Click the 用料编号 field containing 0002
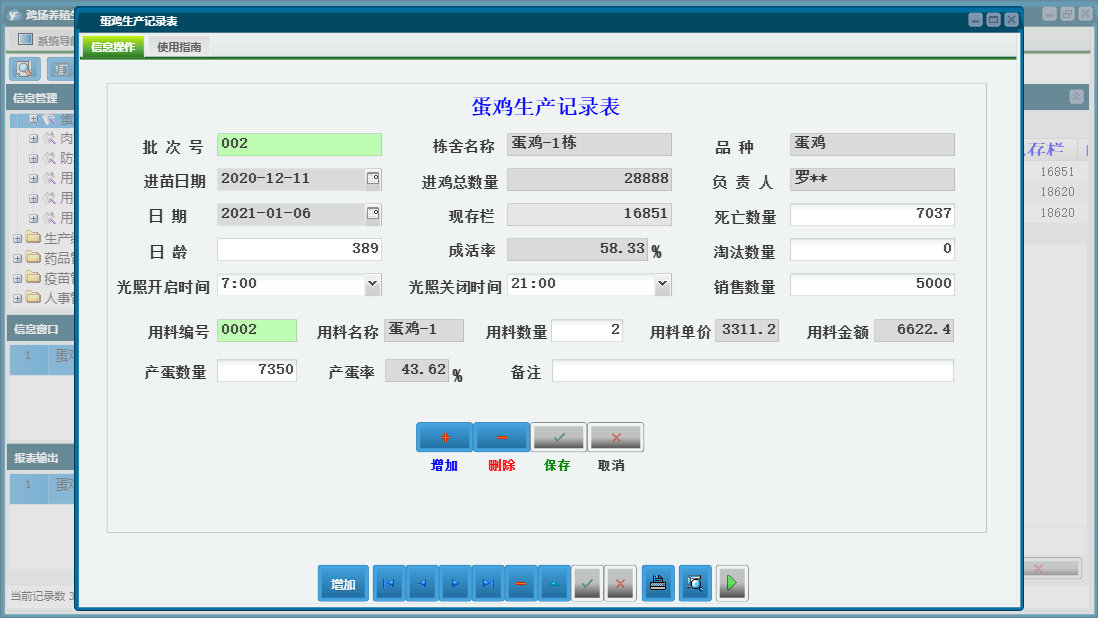This screenshot has height=618, width=1098. [x=257, y=330]
